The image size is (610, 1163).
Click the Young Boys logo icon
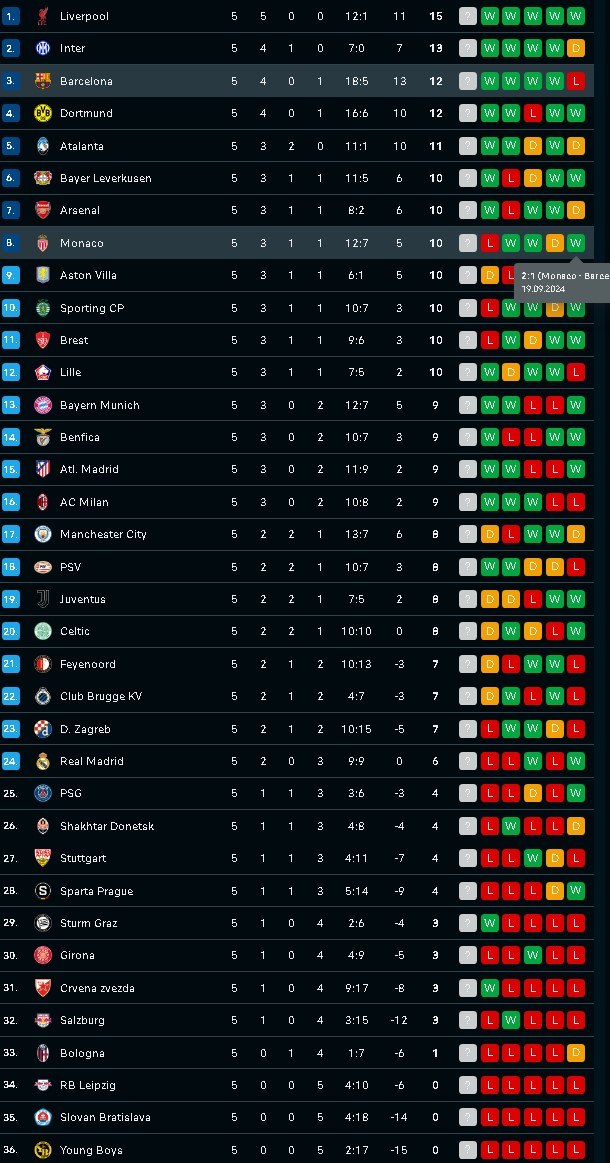click(43, 1150)
